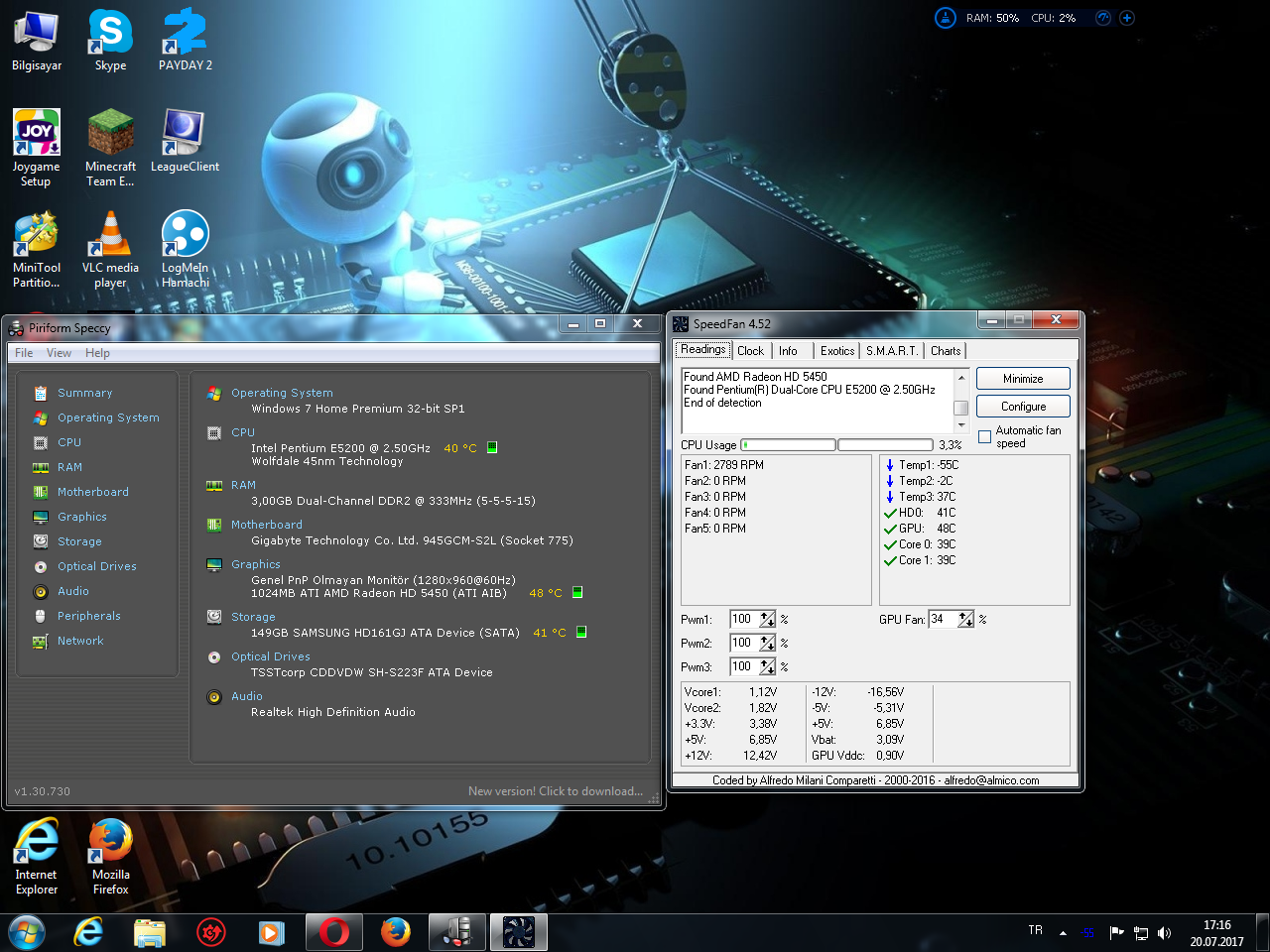This screenshot has width=1270, height=952.
Task: Click the storage temperature green indicator in Speccy
Action: [x=581, y=632]
